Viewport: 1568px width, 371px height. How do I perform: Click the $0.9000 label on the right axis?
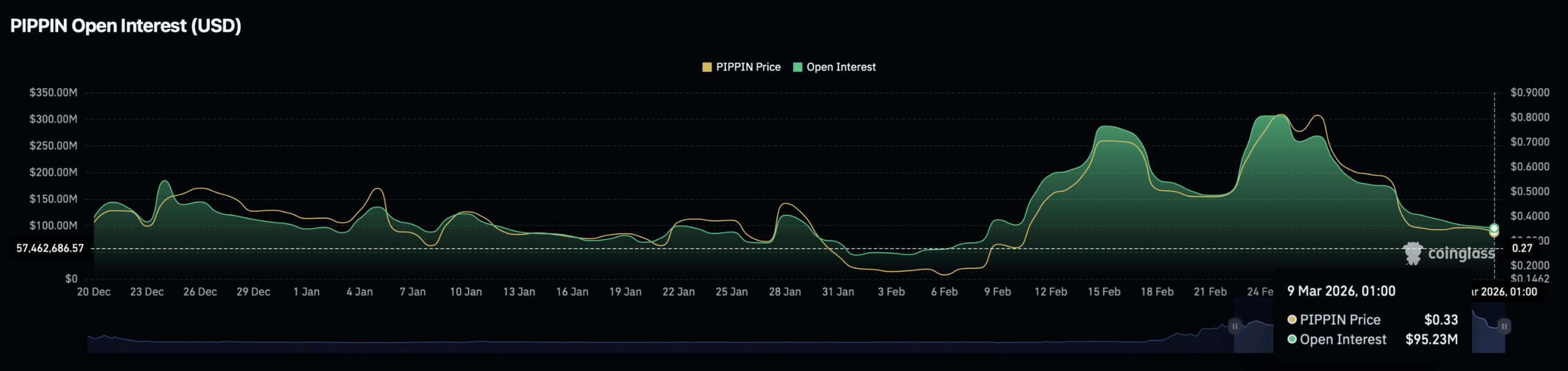click(x=1529, y=92)
